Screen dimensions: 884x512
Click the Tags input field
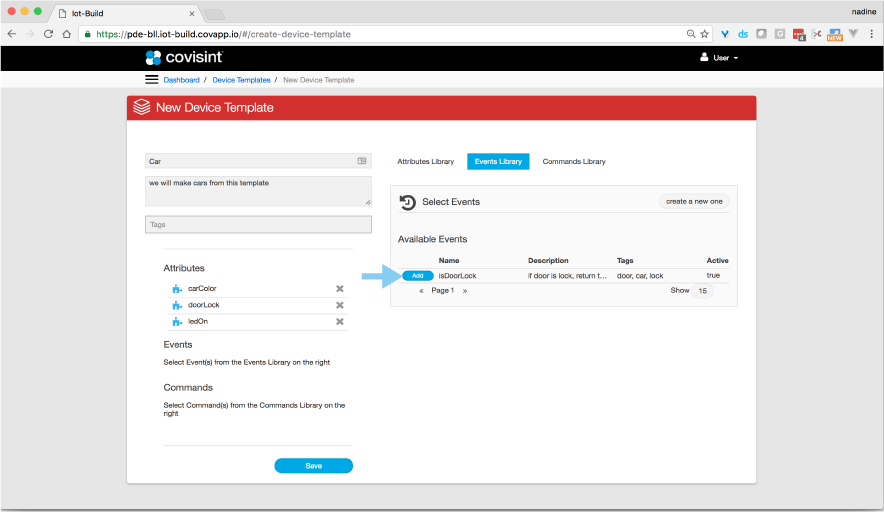(258, 225)
